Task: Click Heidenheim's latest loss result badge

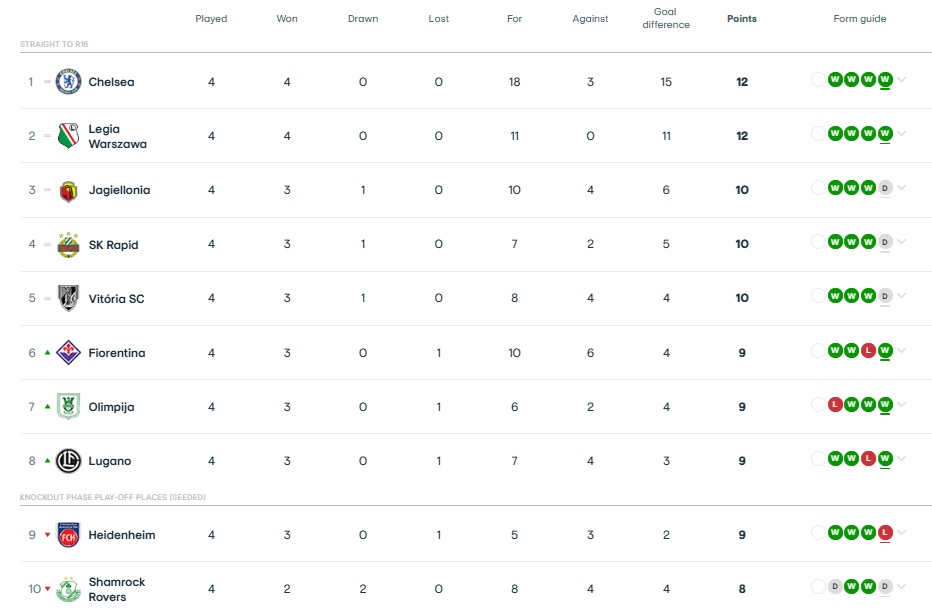Action: click(x=884, y=533)
